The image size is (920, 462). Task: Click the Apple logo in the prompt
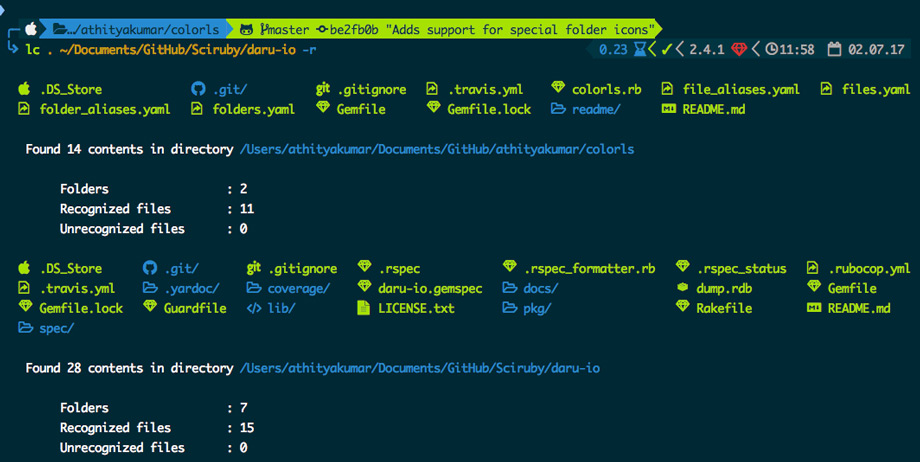point(31,29)
